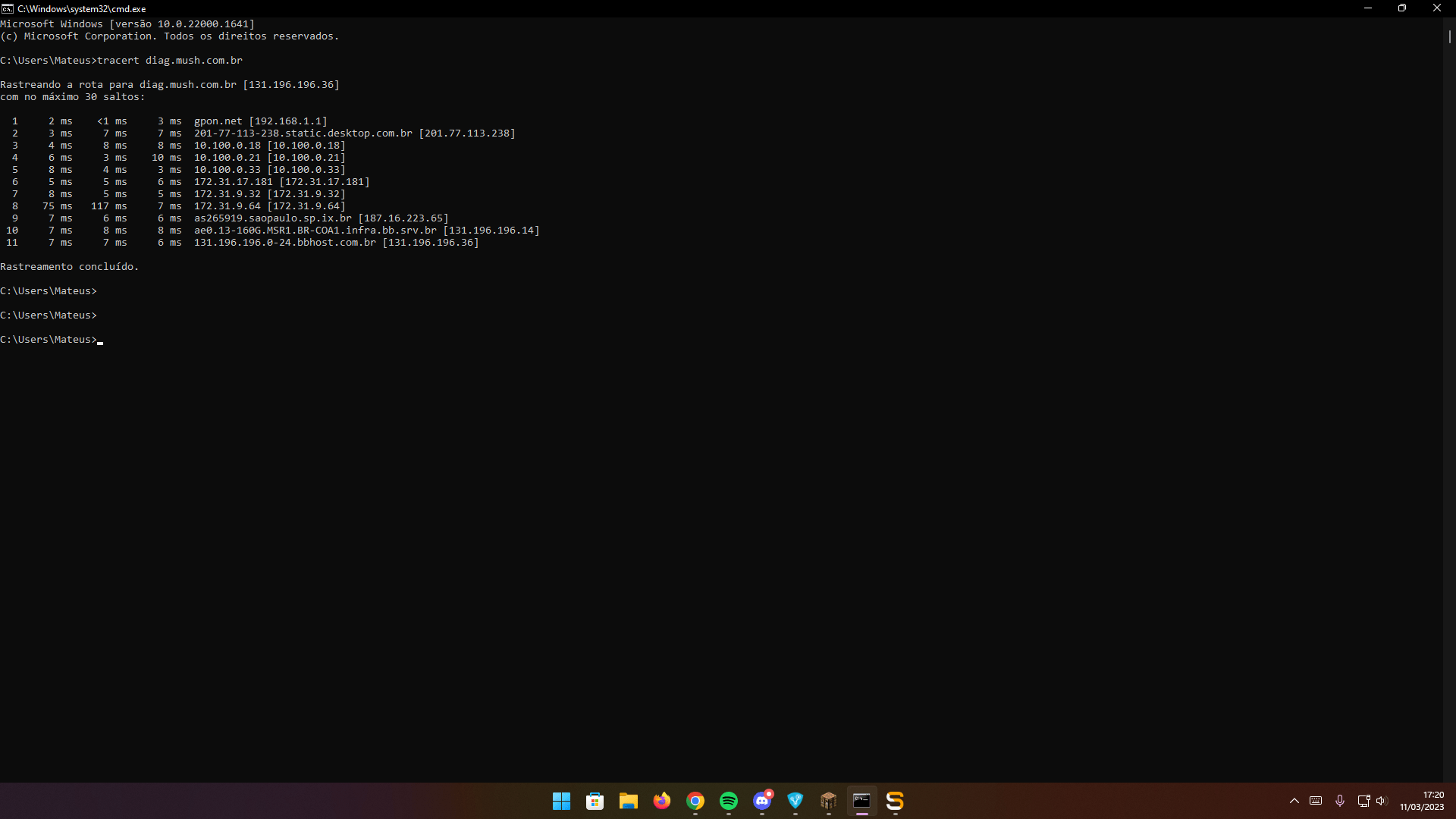Screen dimensions: 1456x819
Task: Click 'com no máximo 30 saltos:' line
Action: tap(73, 96)
